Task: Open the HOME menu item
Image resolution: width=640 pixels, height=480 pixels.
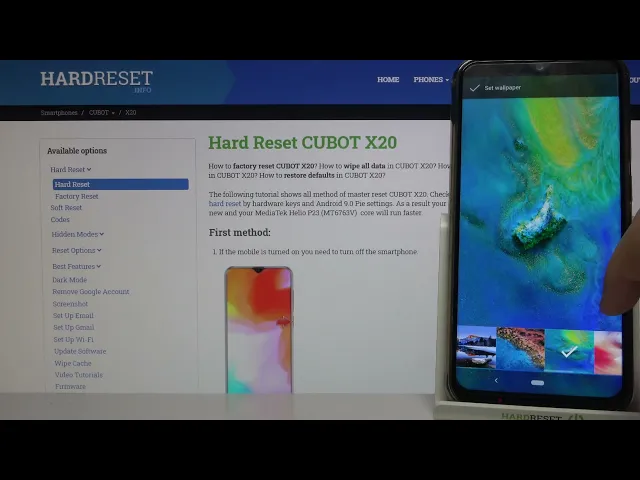Action: (388, 80)
